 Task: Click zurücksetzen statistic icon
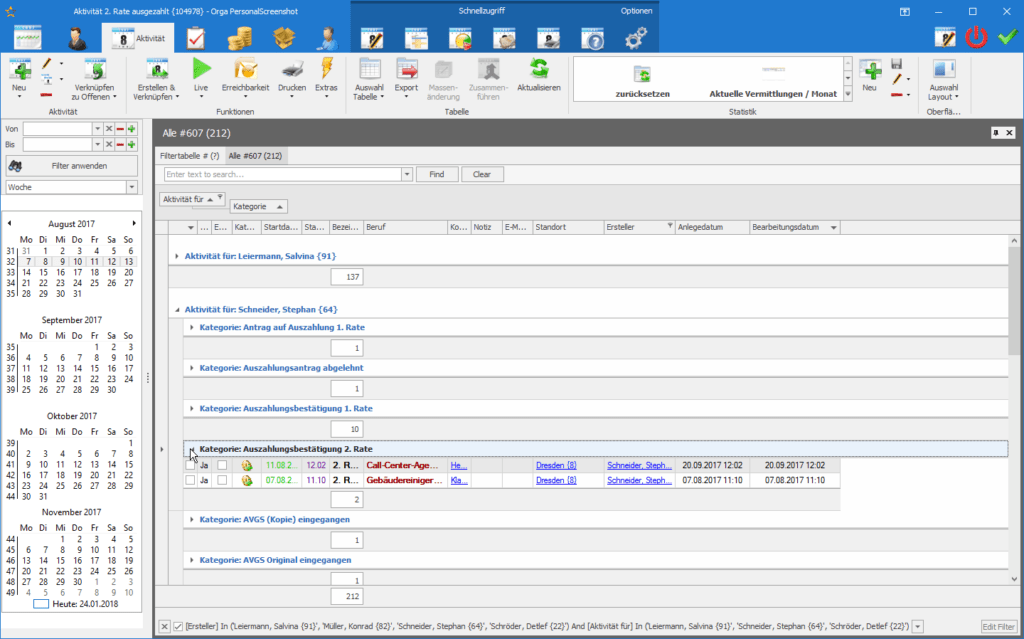tap(642, 74)
